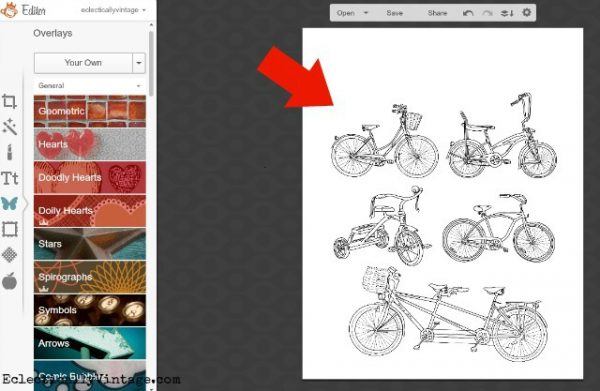Click the bicycles image on canvas
Viewport: 600px width, 391px height.
(443, 204)
